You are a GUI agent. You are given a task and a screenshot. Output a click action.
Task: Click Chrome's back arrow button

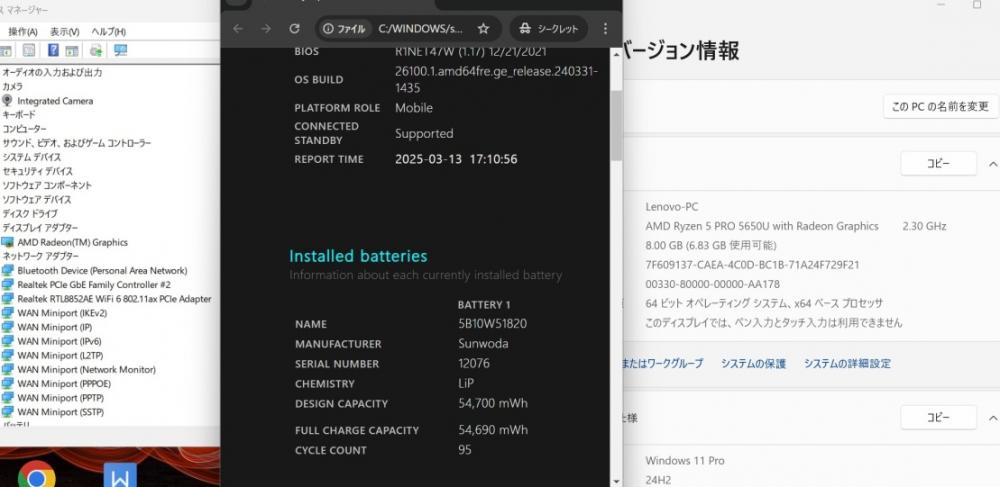(238, 29)
